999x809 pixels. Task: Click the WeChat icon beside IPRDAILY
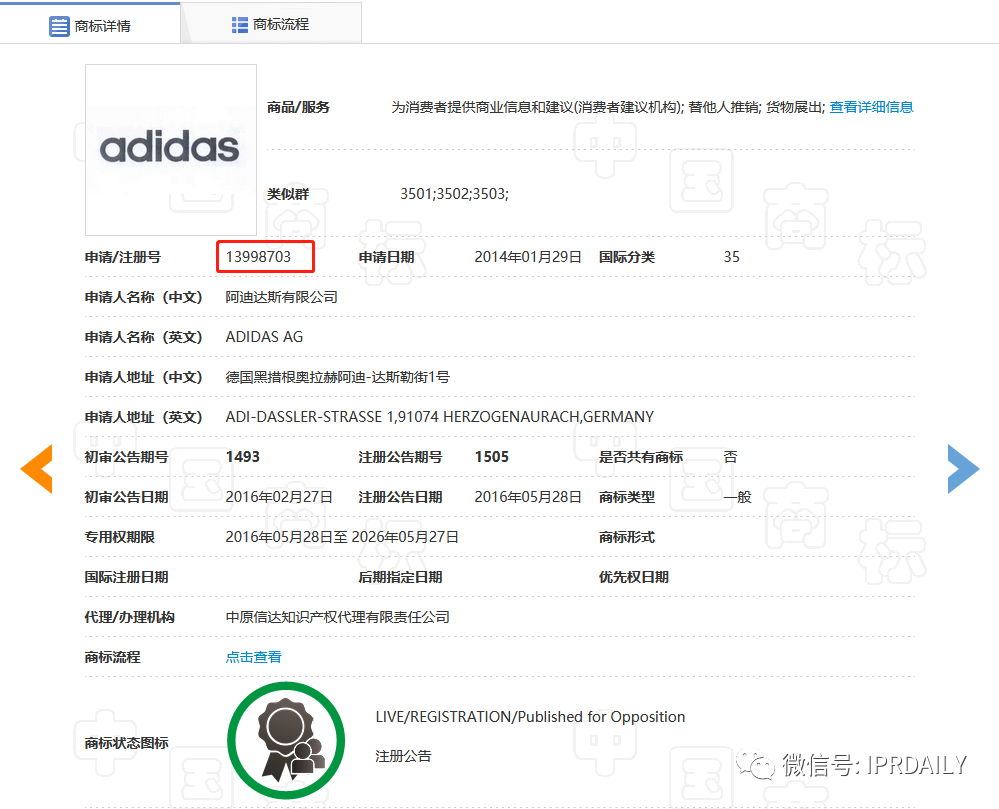coord(756,765)
